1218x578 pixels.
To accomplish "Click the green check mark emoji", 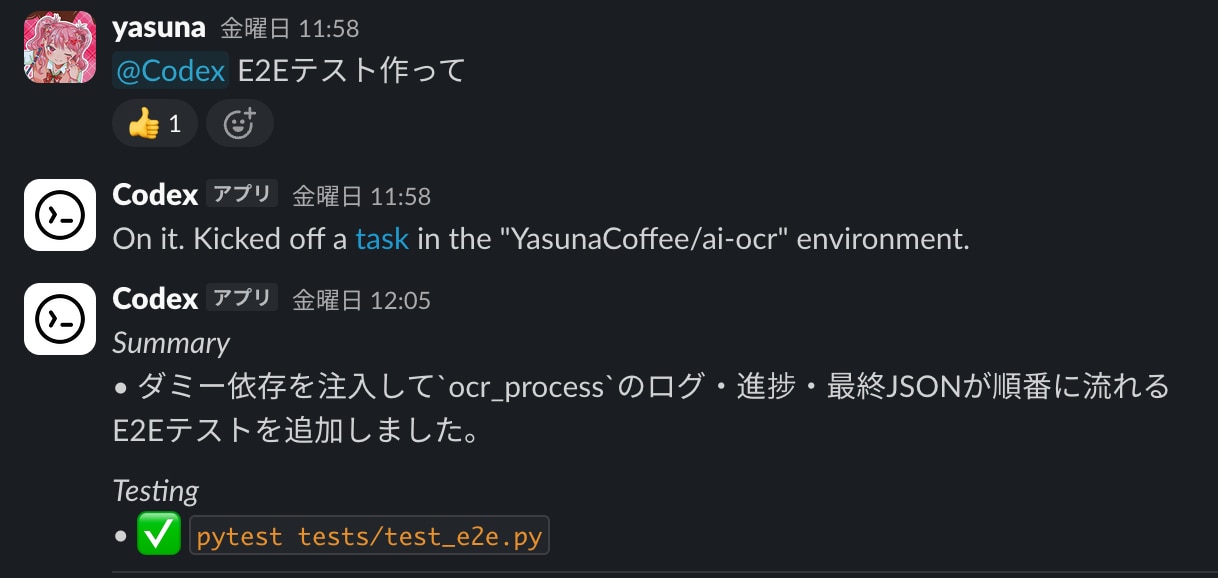I will click(157, 536).
